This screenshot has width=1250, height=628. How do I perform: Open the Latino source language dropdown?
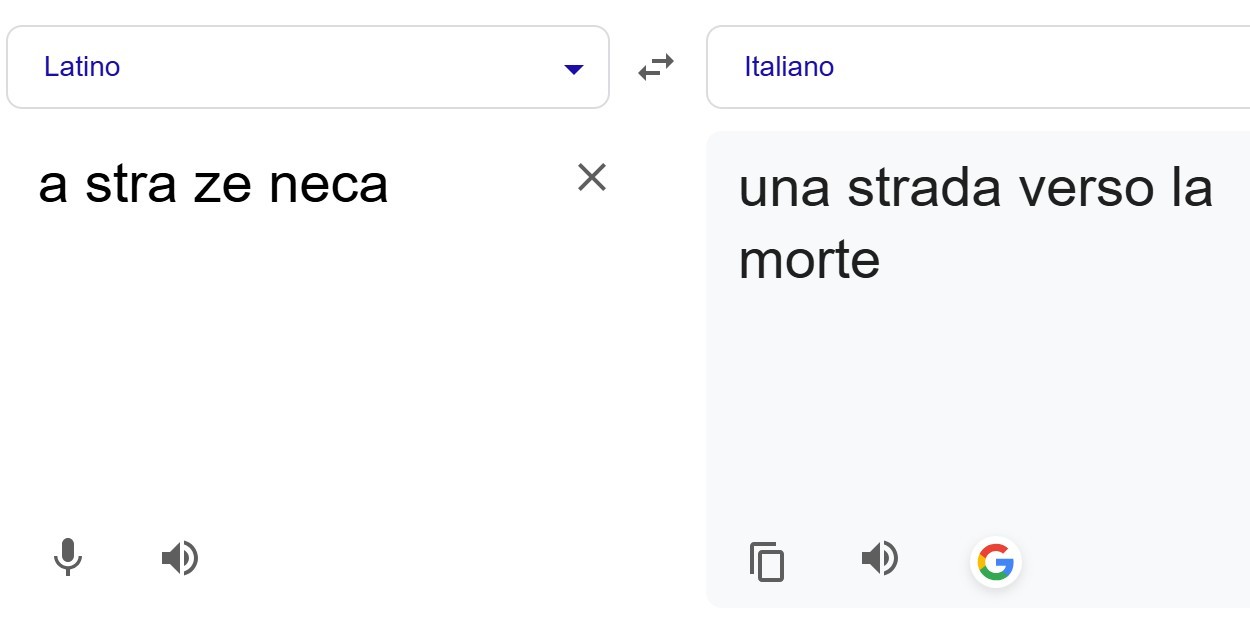[307, 67]
